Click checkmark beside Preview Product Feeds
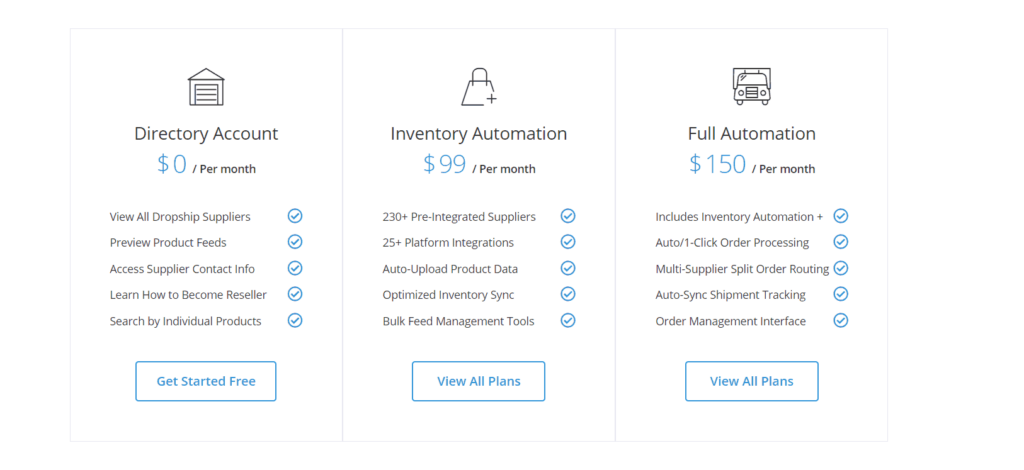This screenshot has height=470, width=1024. 295,242
